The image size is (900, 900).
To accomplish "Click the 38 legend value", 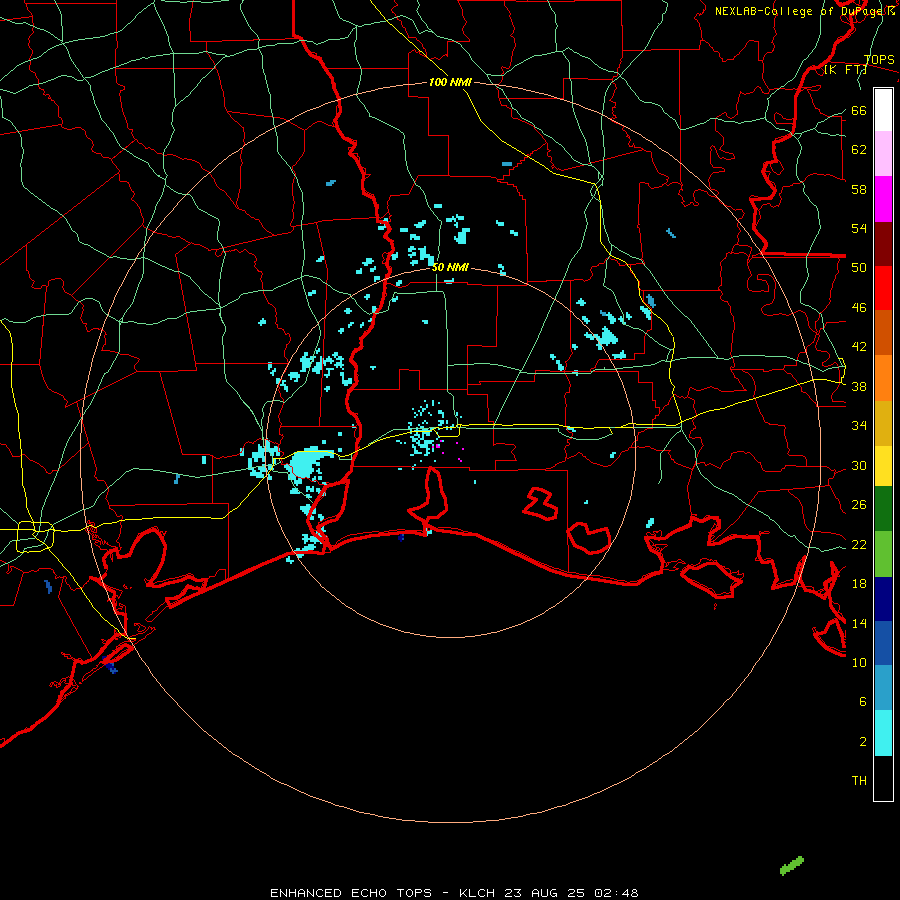I will point(859,386).
